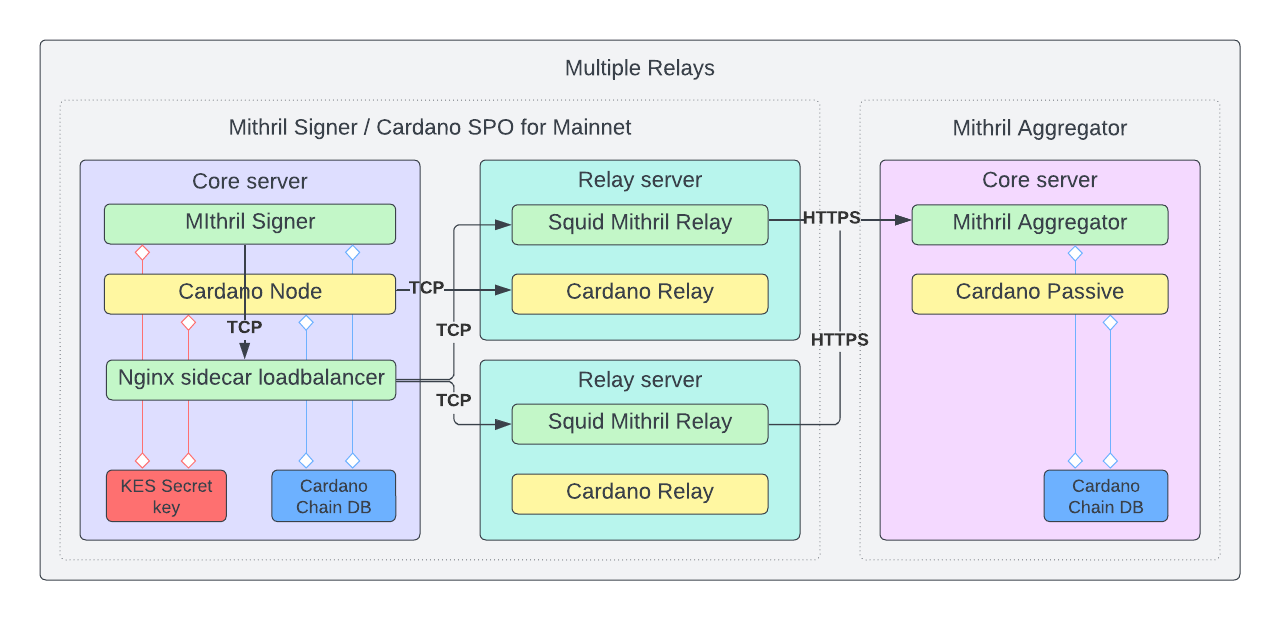Image resolution: width=1280 pixels, height=620 pixels.
Task: Select the yellow Cardano Node box
Action: coord(250,293)
